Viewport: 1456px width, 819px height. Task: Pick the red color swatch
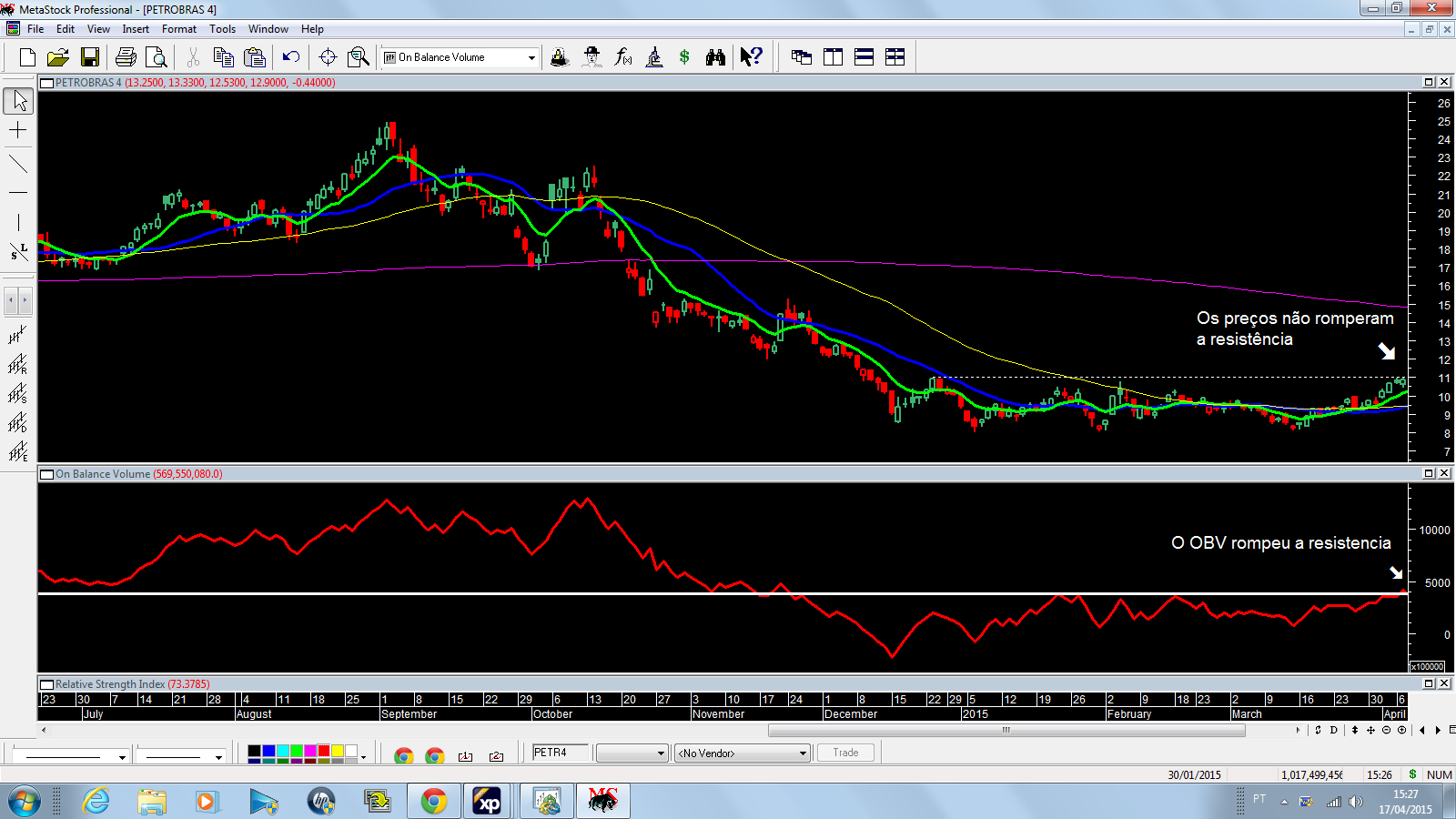pos(323,752)
